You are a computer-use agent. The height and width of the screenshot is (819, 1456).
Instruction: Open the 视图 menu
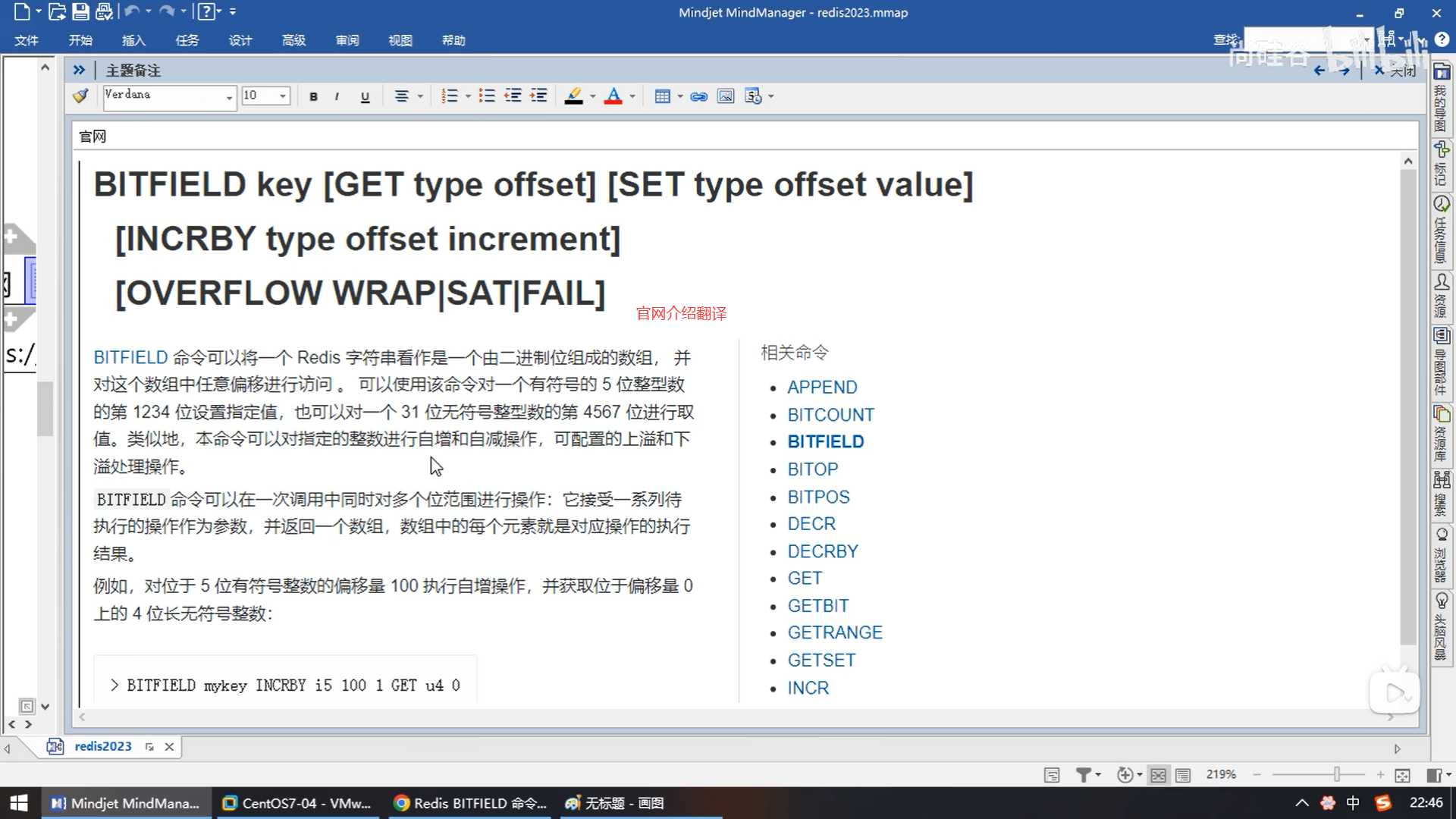pyautogui.click(x=400, y=40)
